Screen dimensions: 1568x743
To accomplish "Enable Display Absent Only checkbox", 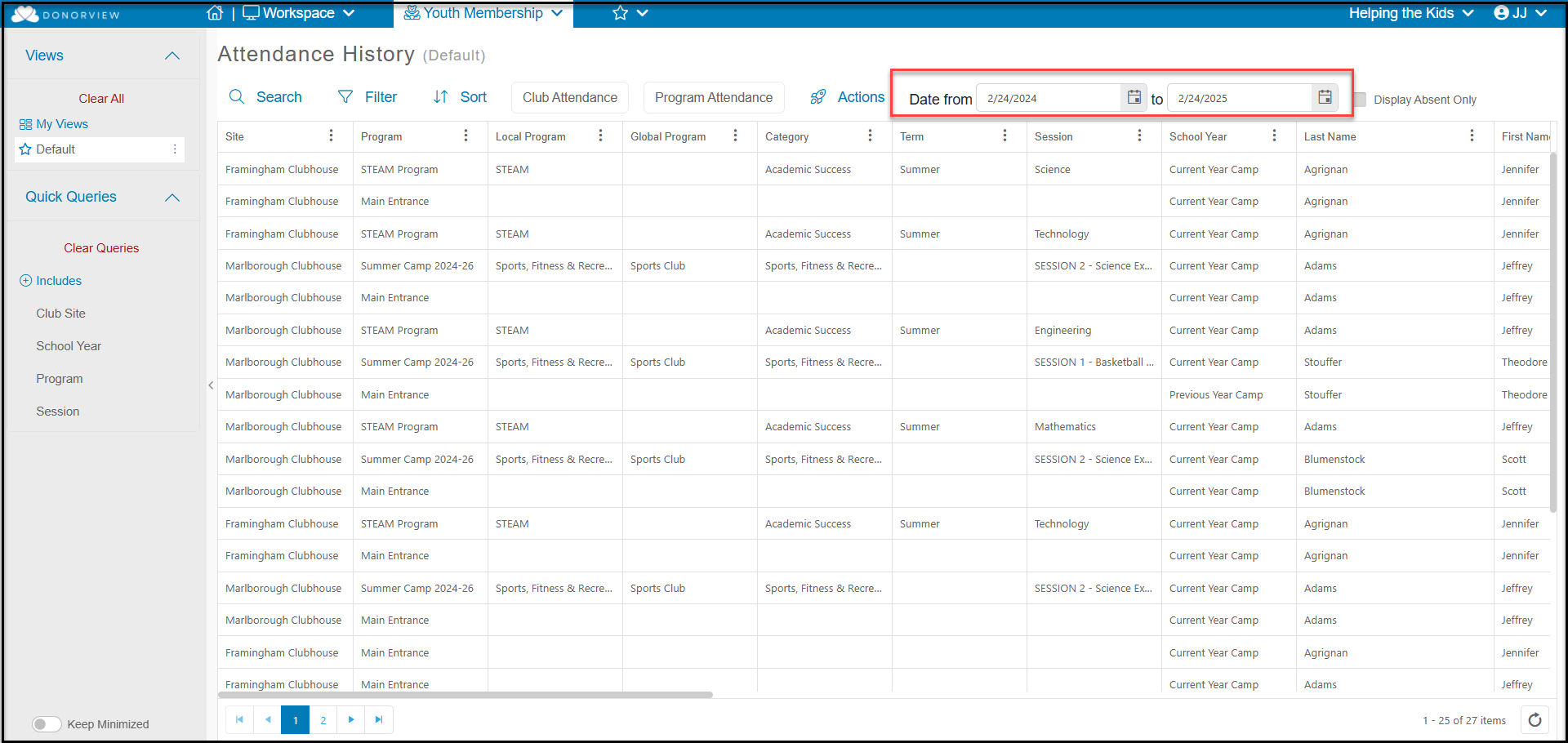I will coord(1360,100).
